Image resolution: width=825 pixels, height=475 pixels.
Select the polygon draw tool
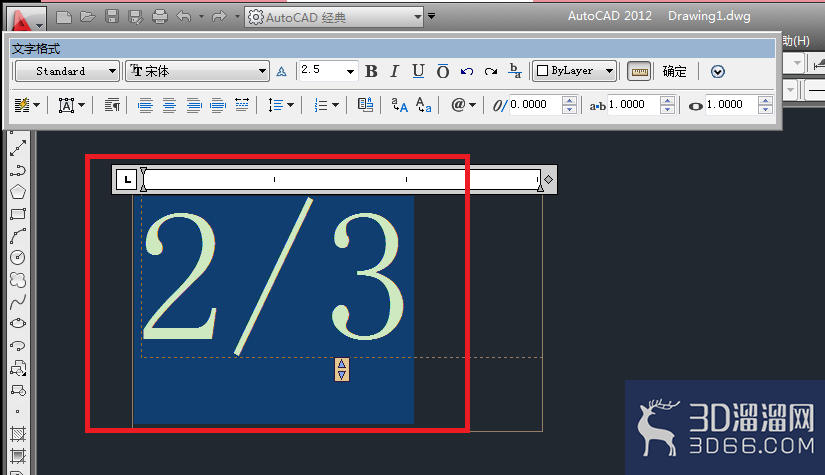point(18,191)
